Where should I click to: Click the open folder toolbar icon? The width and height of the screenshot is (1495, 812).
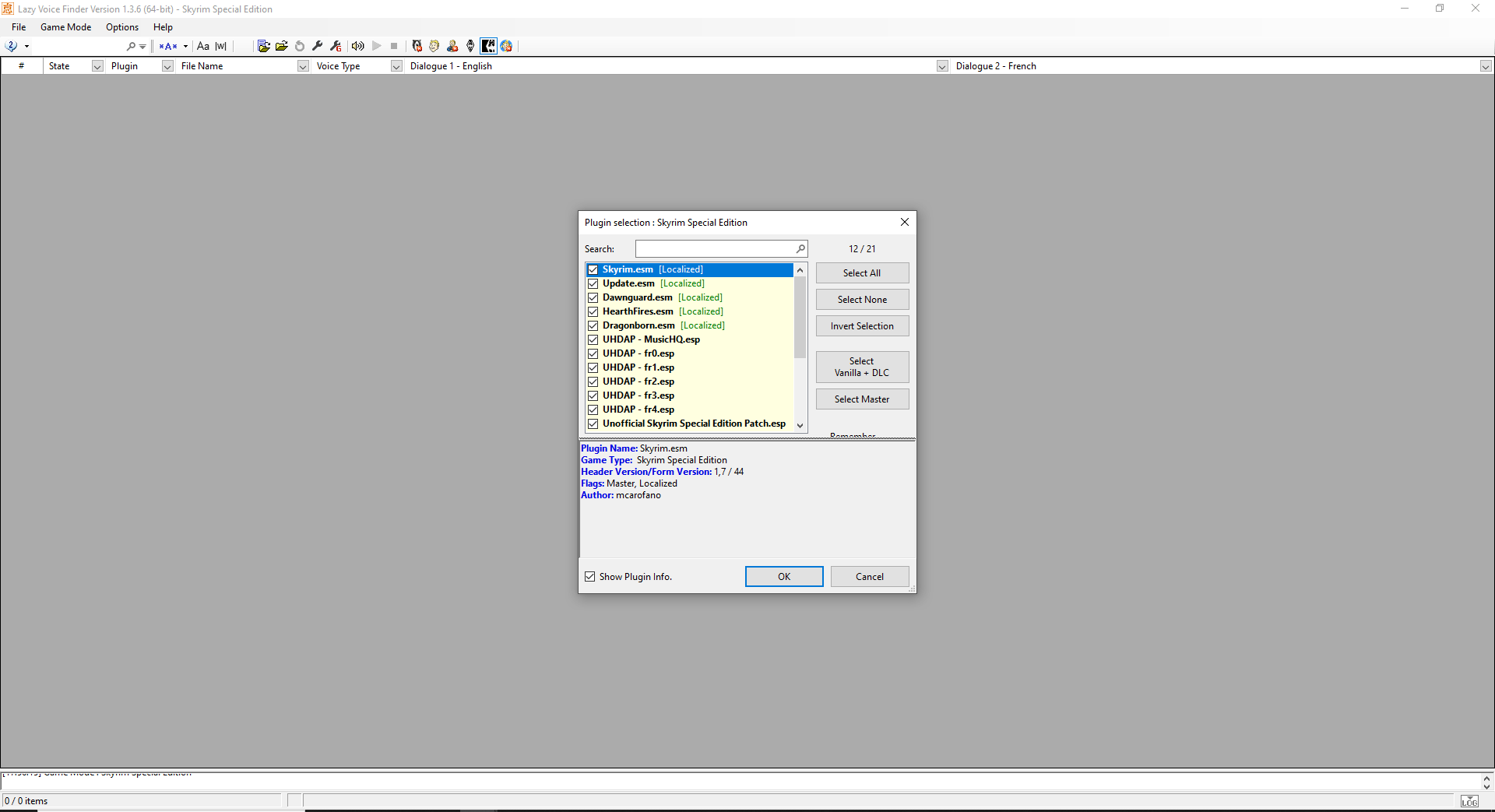[x=282, y=46]
